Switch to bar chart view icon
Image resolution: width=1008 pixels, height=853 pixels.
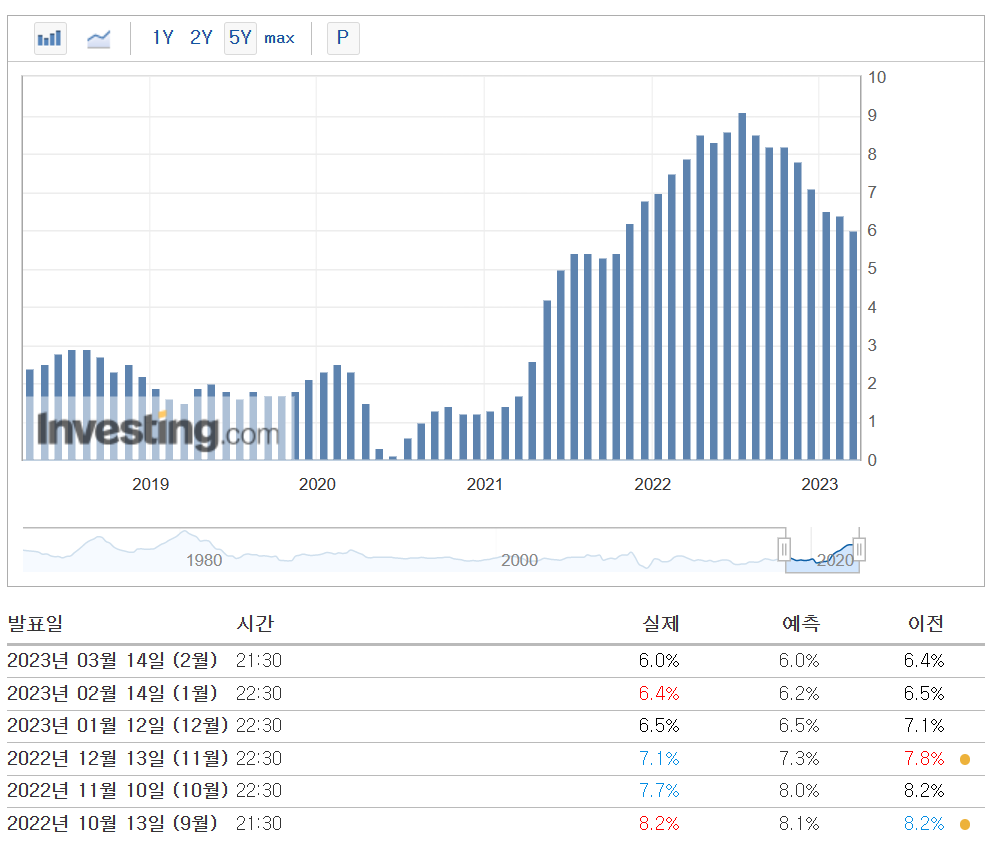click(50, 39)
